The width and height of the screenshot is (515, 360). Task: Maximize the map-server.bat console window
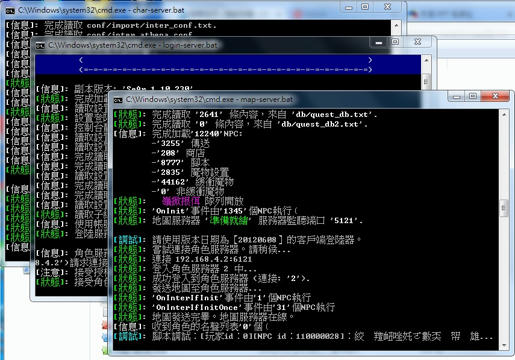(472, 97)
